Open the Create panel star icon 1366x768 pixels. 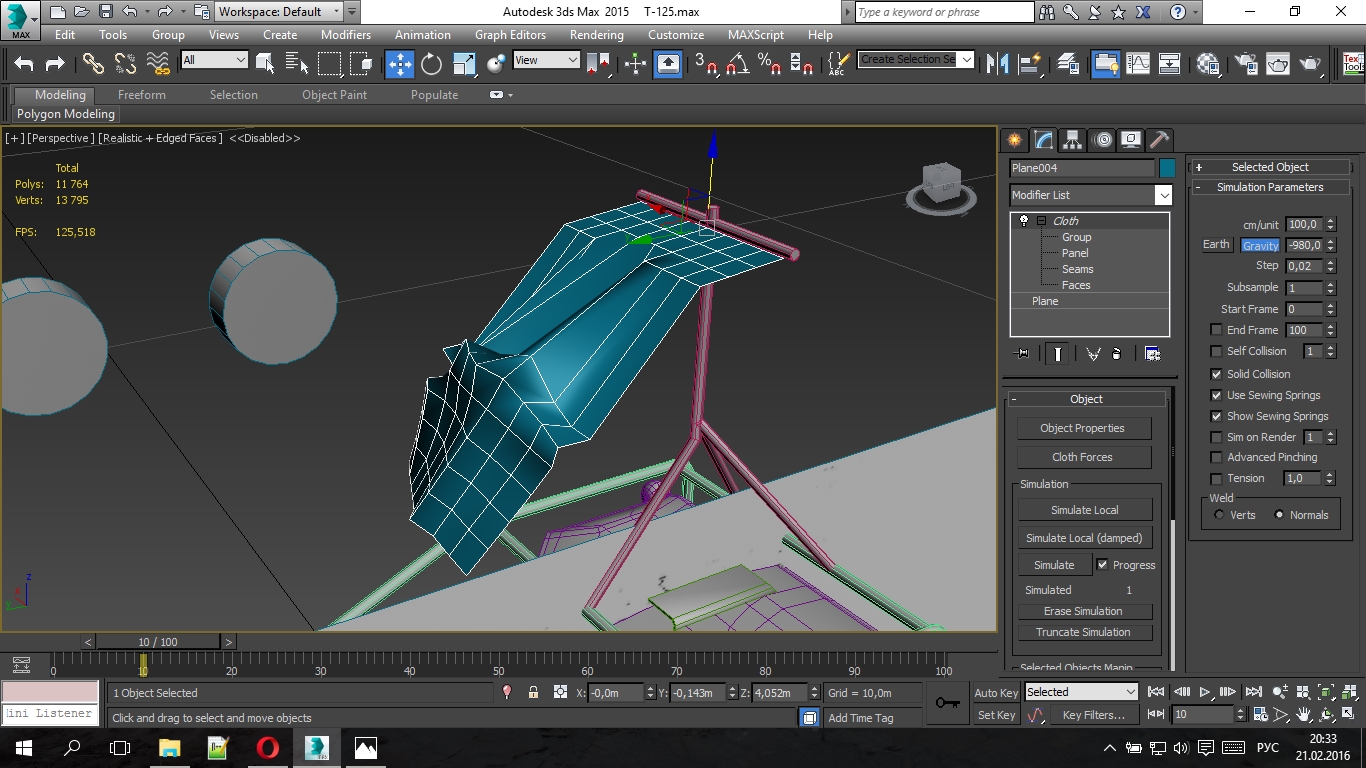coord(1014,140)
